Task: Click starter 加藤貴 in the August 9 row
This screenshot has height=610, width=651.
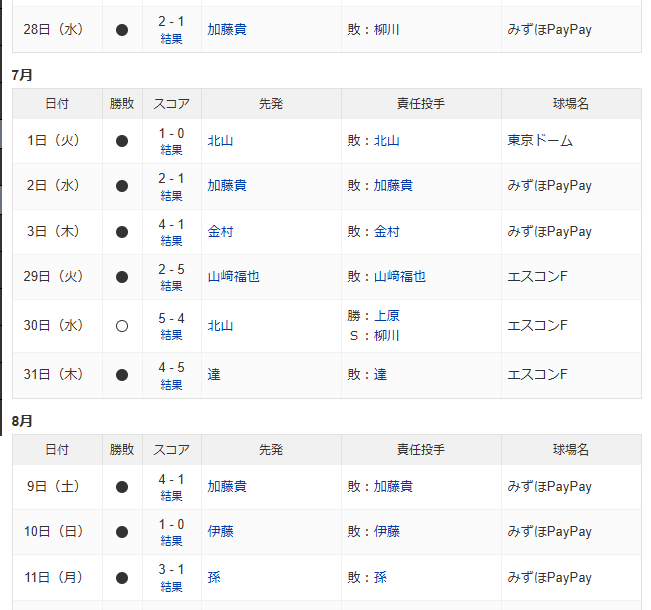Action: point(227,487)
